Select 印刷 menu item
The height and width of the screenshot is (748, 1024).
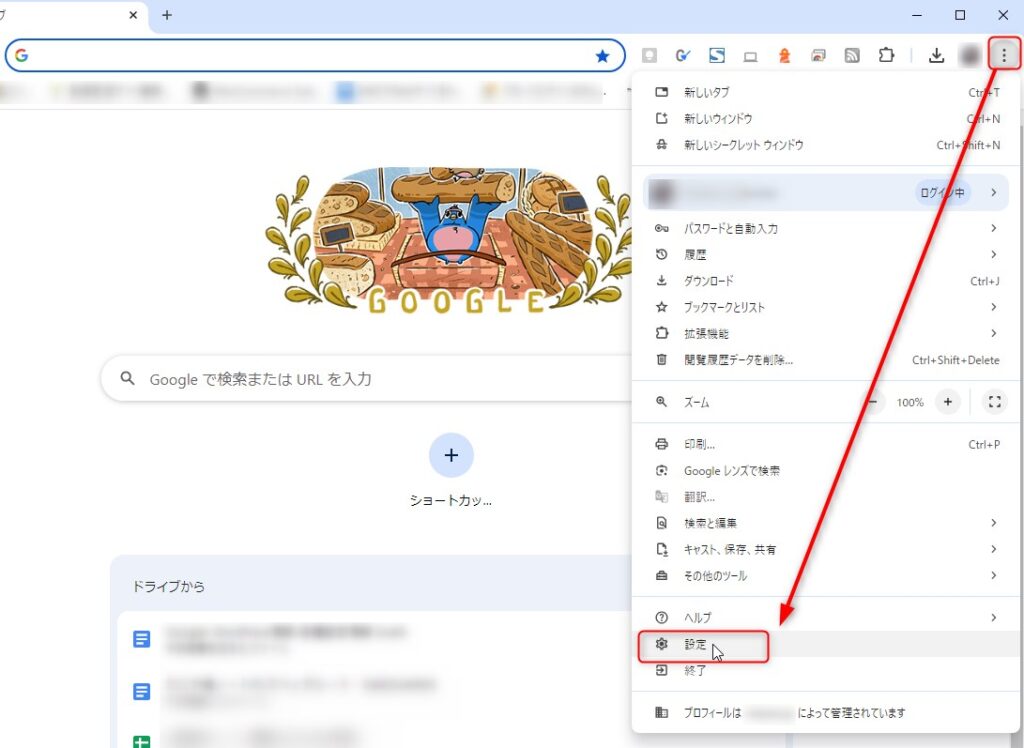point(827,444)
